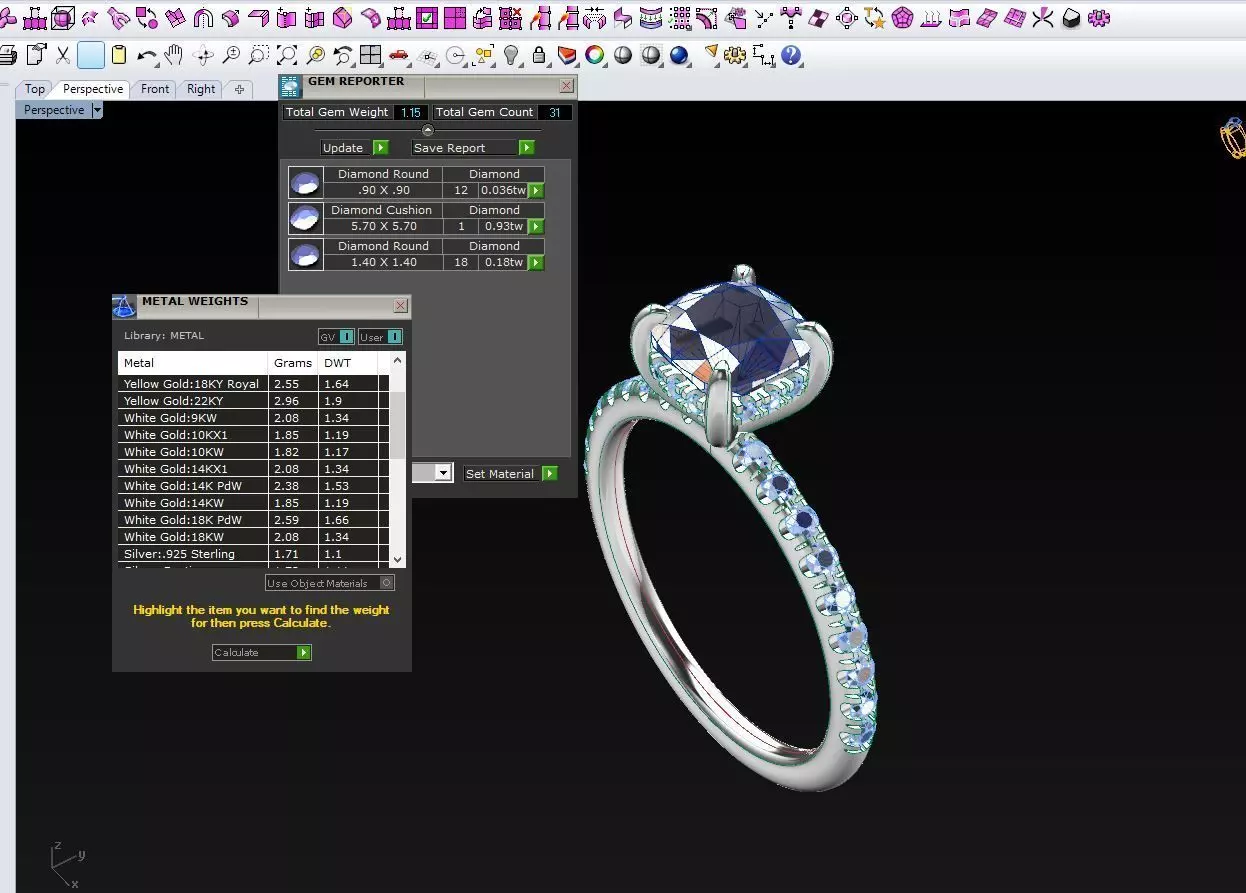Viewport: 1246px width, 893px height.
Task: Select the wireframe sphere display icon
Action: click(651, 55)
